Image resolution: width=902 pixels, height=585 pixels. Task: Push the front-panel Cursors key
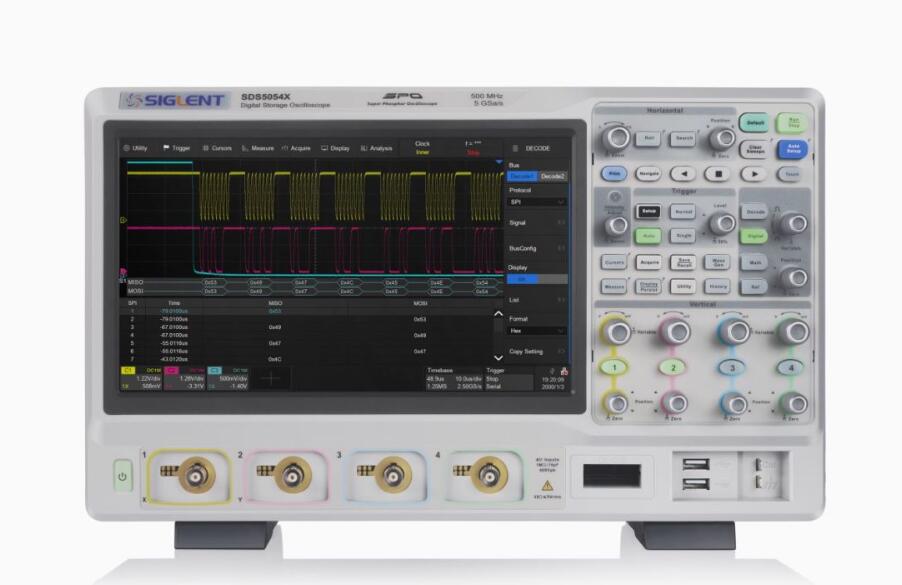tap(614, 262)
